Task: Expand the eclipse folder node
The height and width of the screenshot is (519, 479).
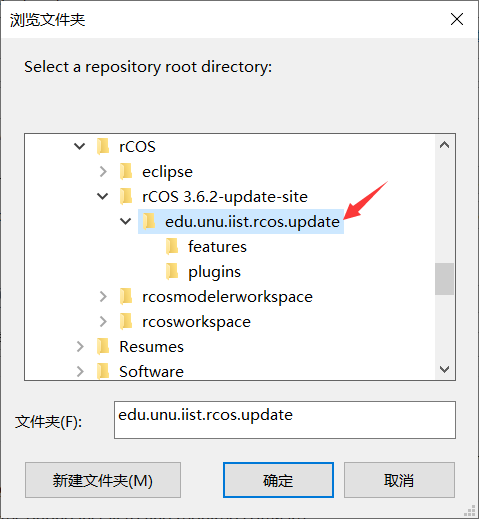Action: coord(103,171)
